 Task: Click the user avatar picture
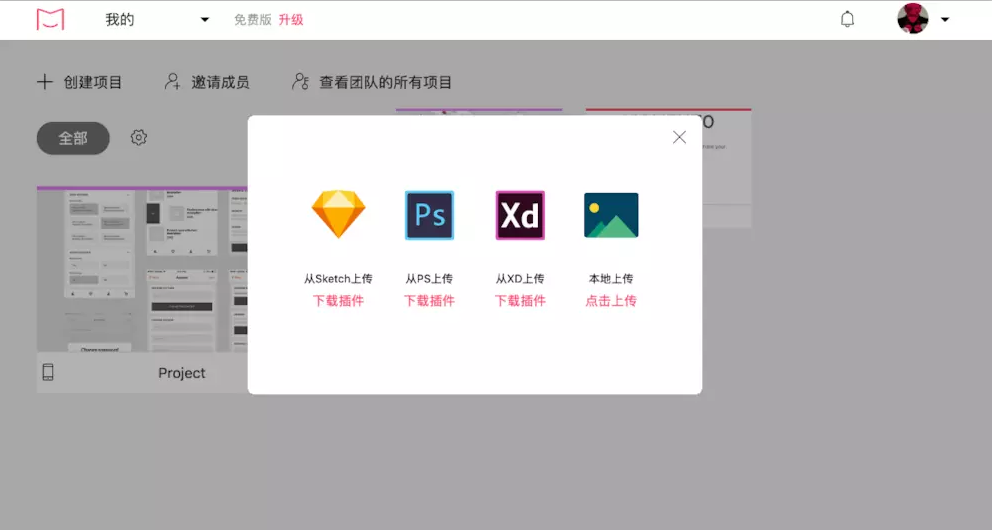tap(913, 19)
